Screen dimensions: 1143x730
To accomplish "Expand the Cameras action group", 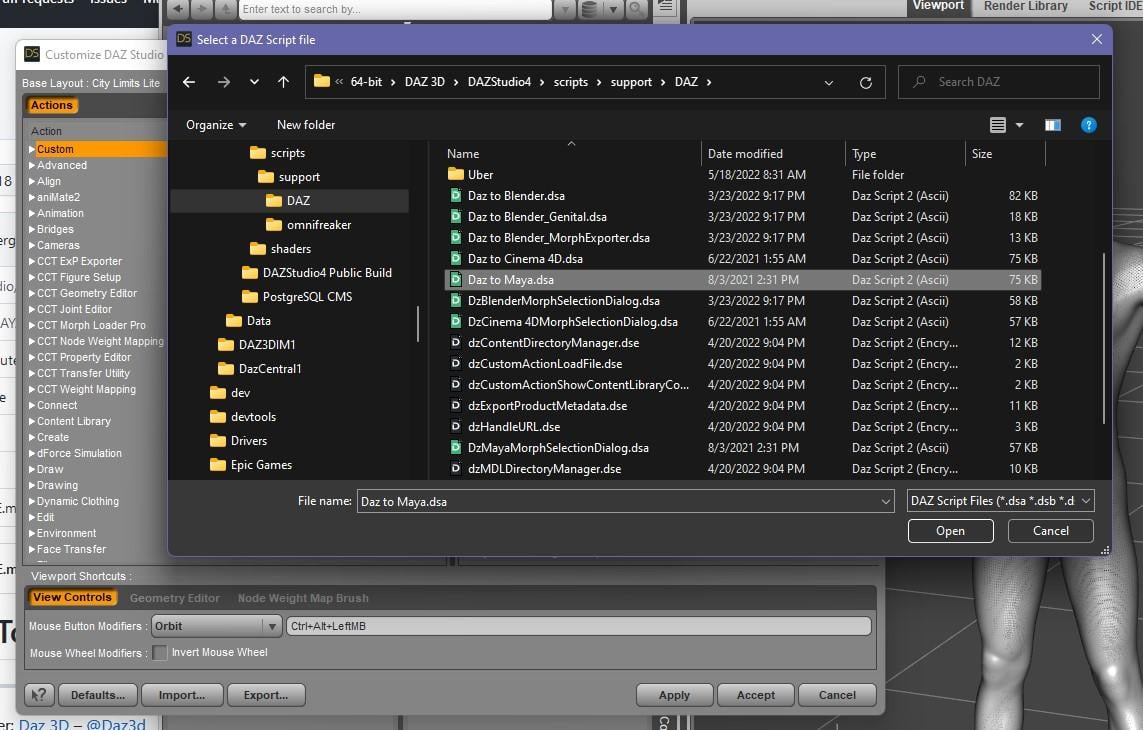I will tap(32, 246).
